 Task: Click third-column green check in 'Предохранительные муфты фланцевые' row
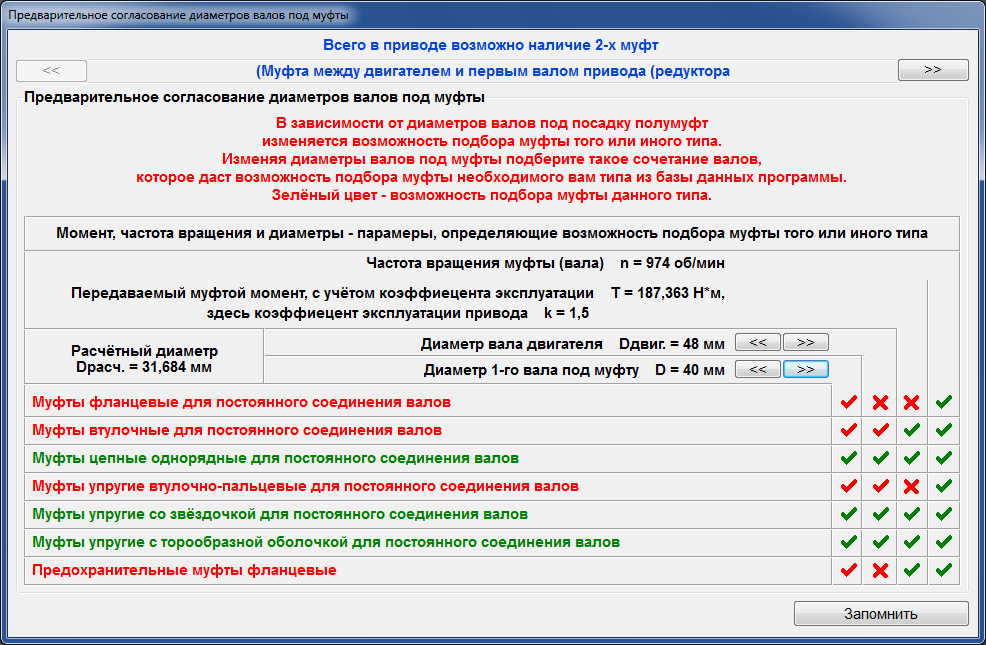(912, 570)
